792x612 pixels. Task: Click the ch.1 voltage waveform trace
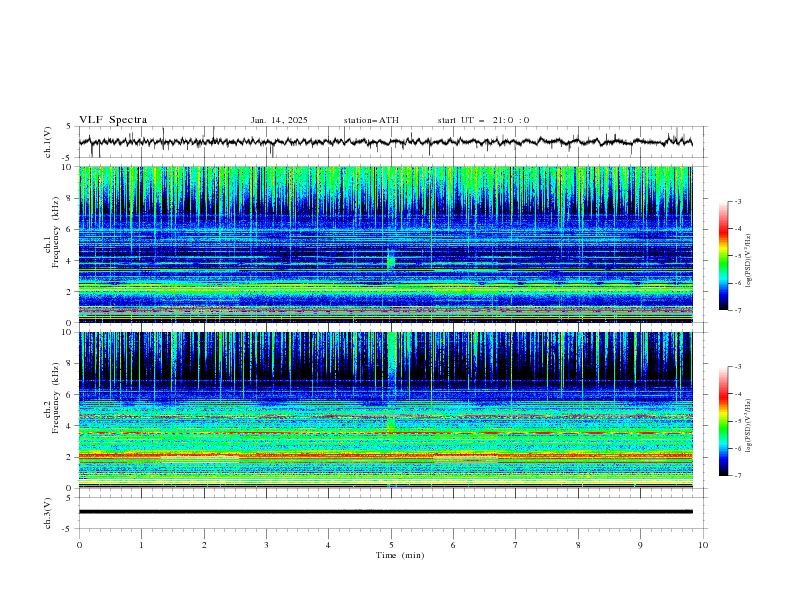pyautogui.click(x=385, y=142)
